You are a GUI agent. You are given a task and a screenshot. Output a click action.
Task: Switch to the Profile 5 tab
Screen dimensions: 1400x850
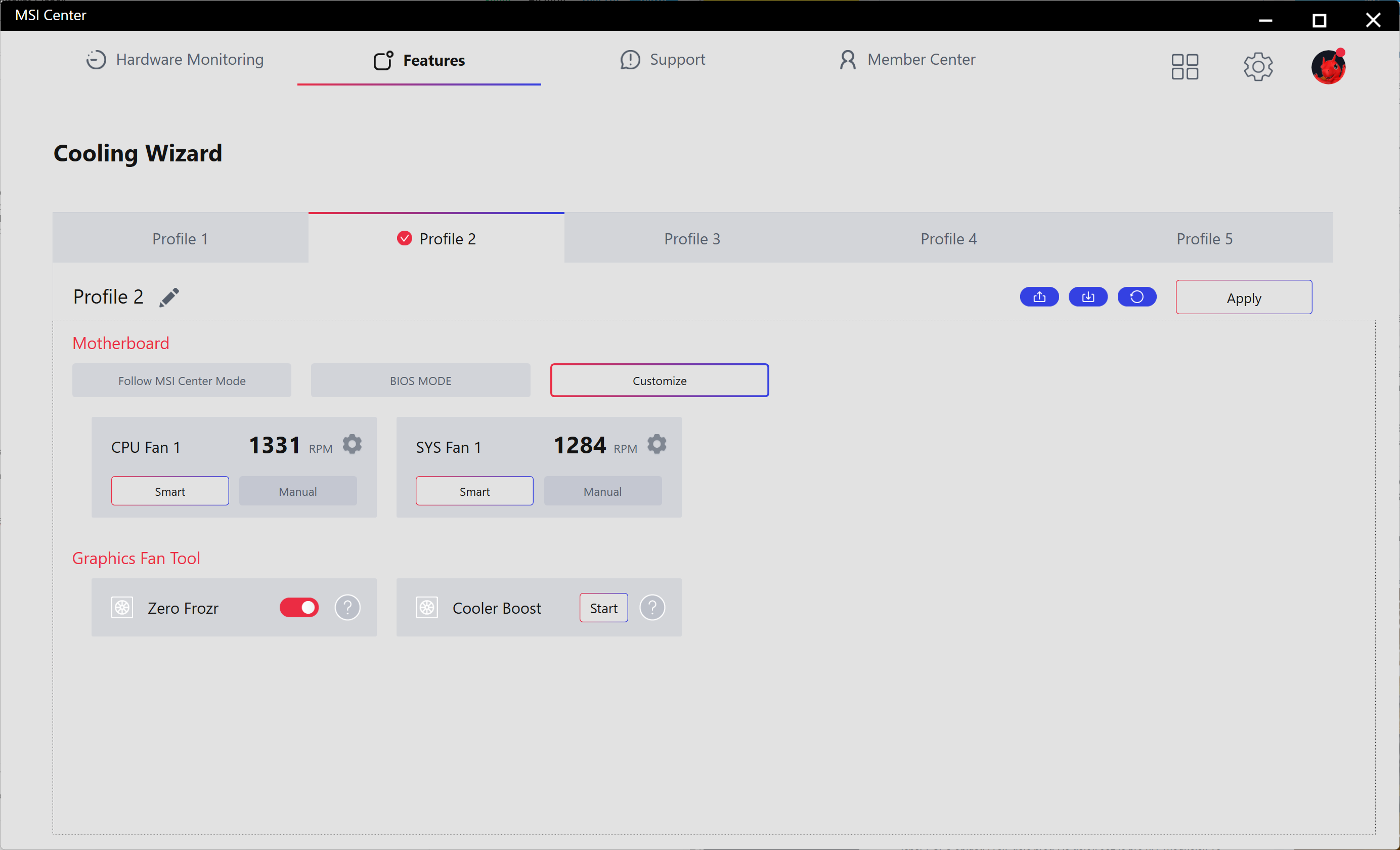point(1204,238)
